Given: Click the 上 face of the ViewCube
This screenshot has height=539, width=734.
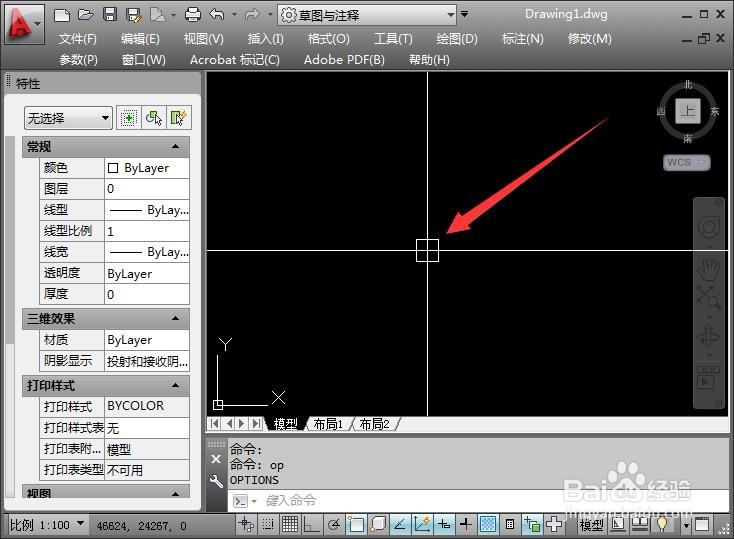Looking at the screenshot, I should (688, 111).
